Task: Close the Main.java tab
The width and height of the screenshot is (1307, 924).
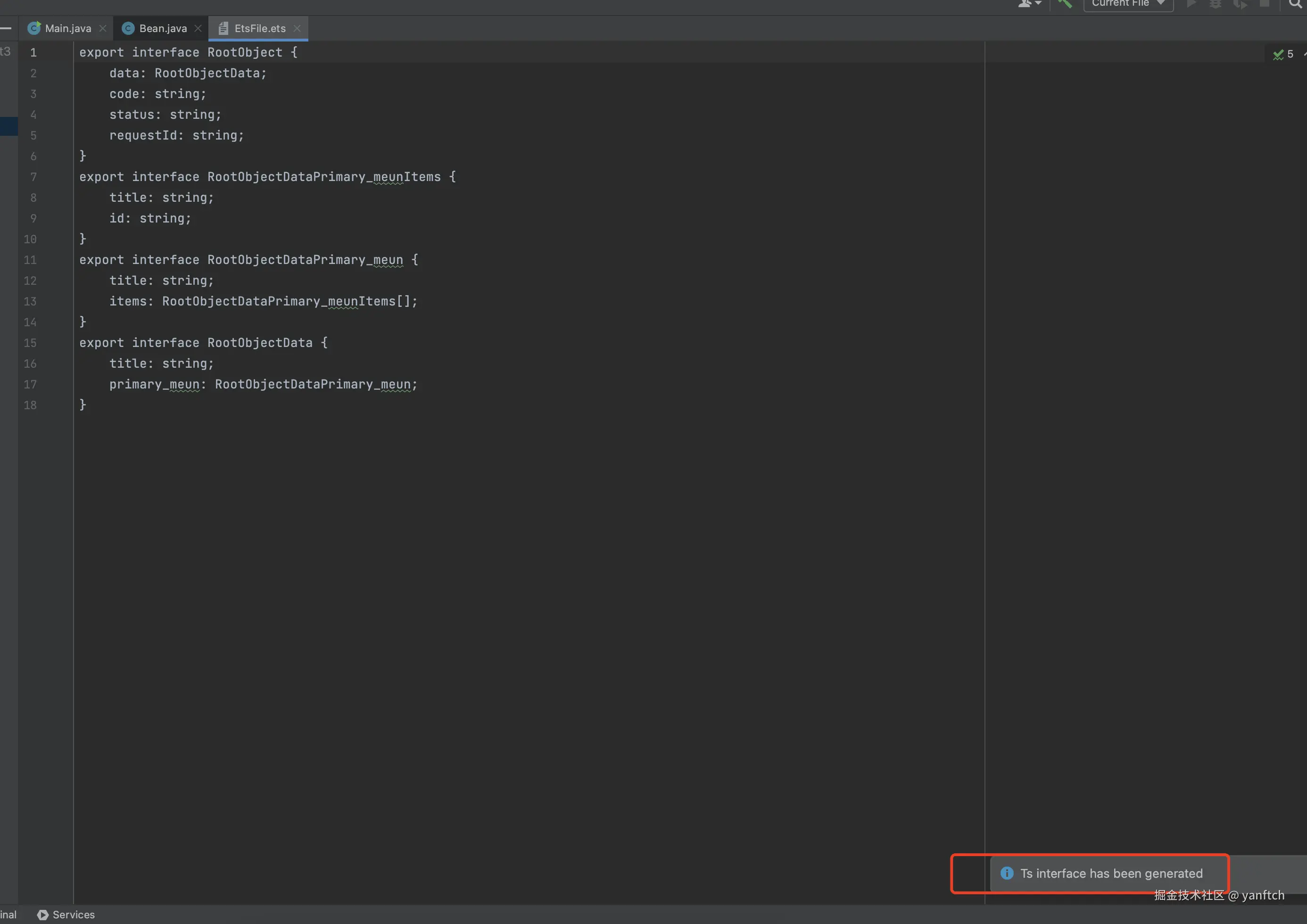Action: [102, 28]
